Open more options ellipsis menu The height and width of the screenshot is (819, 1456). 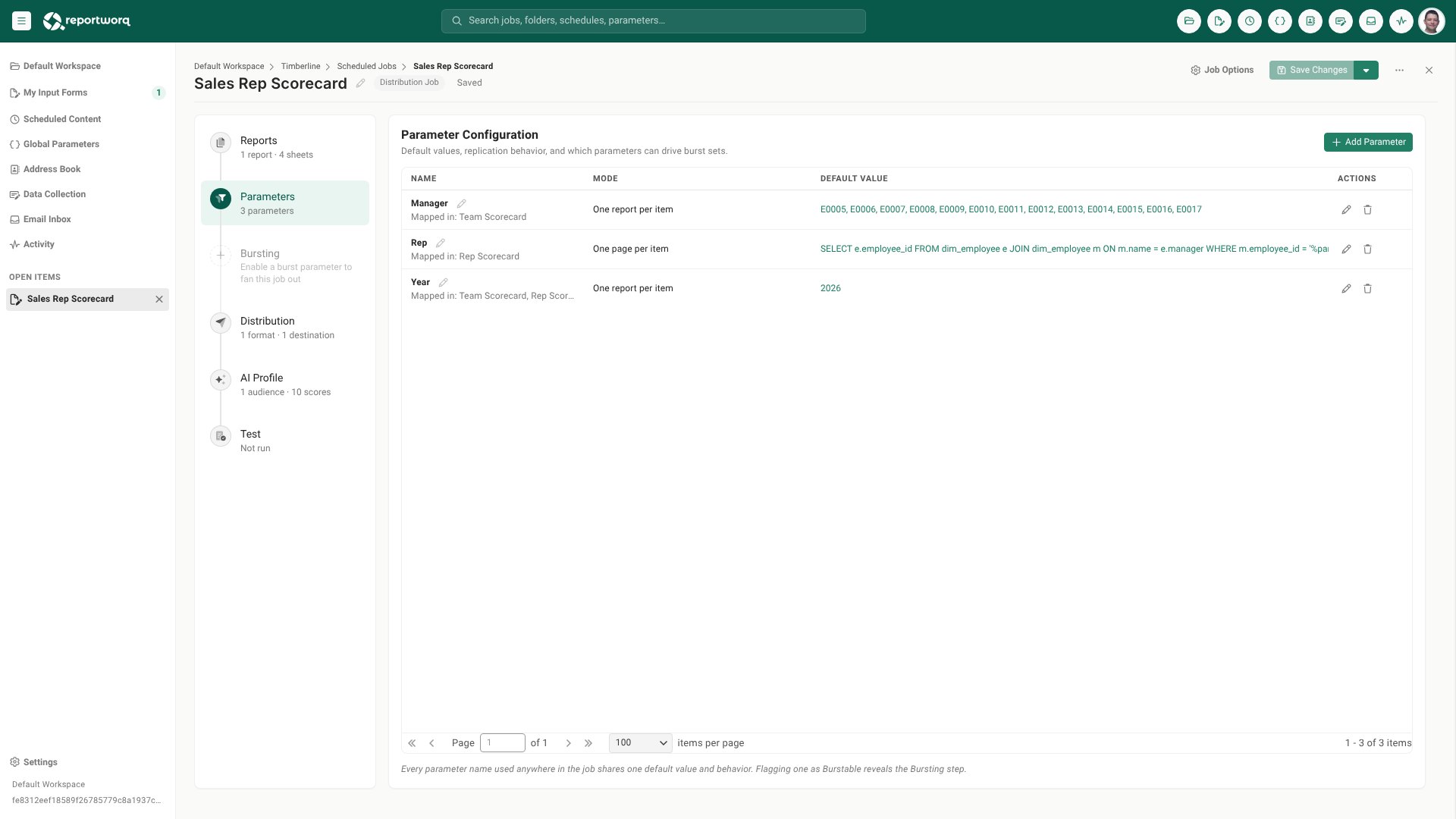tap(1399, 71)
